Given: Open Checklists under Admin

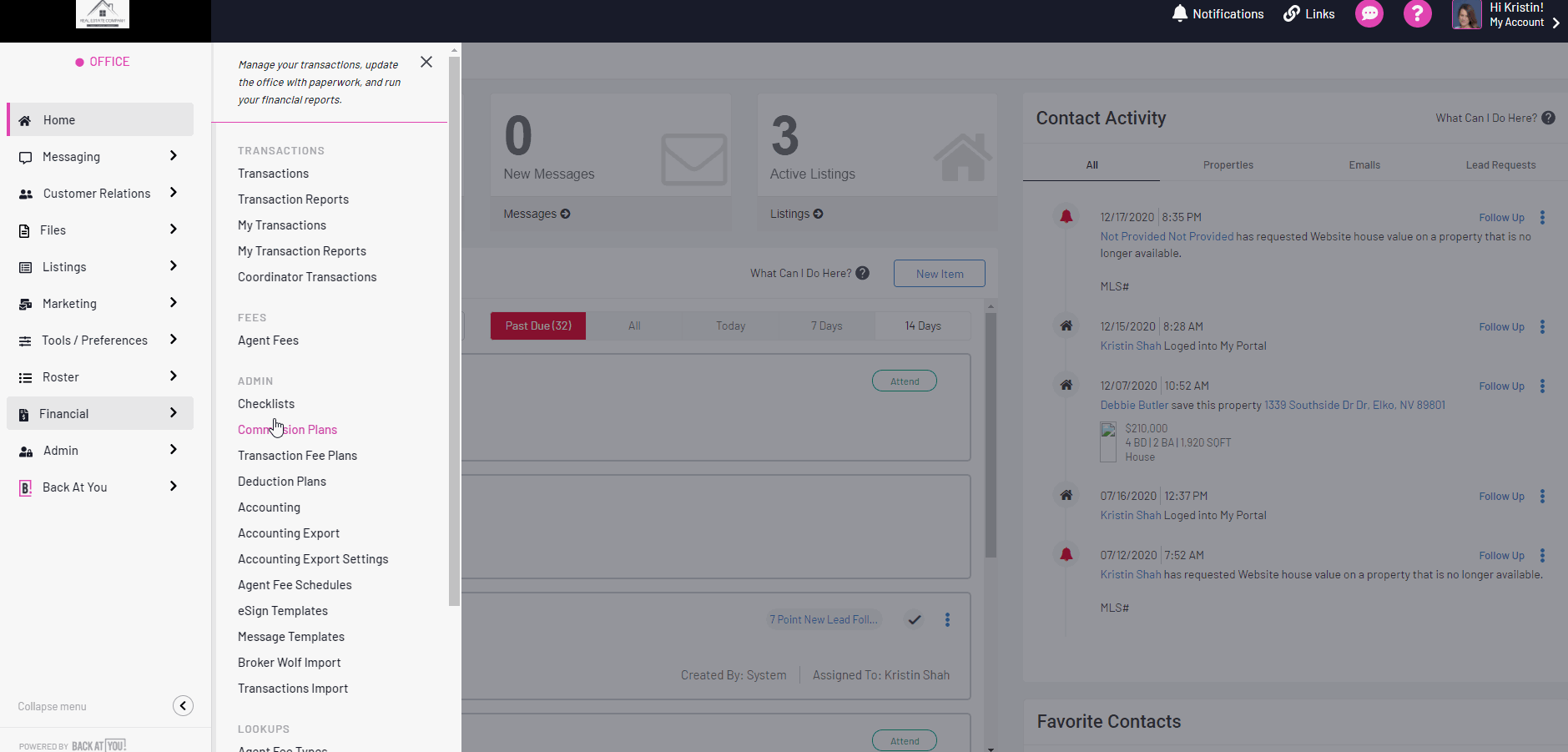Looking at the screenshot, I should coord(266,404).
